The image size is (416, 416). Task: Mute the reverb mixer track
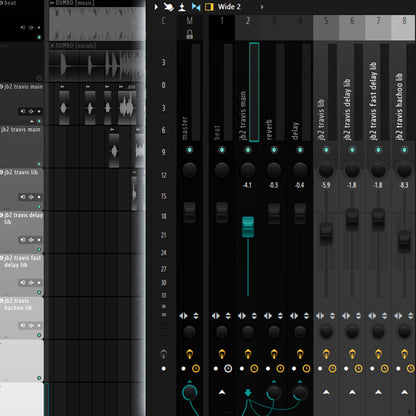tap(274, 150)
